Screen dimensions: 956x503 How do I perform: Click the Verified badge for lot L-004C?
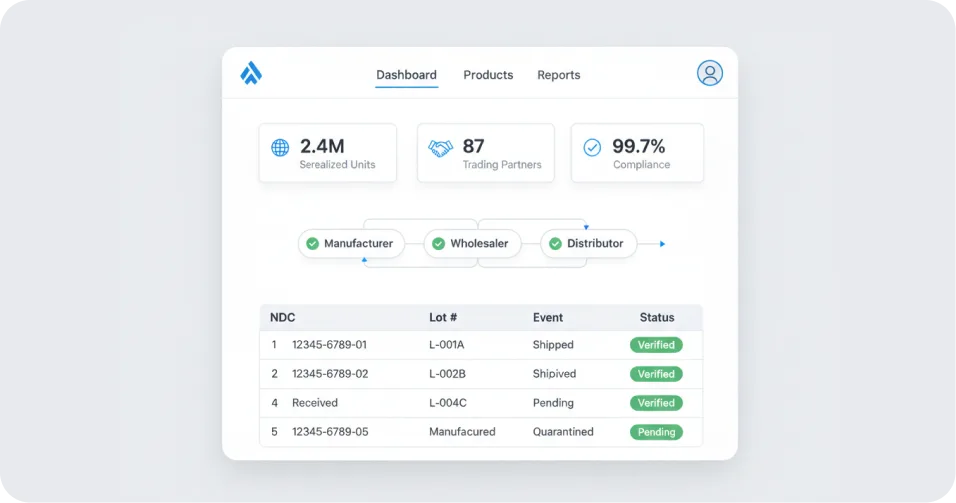656,403
